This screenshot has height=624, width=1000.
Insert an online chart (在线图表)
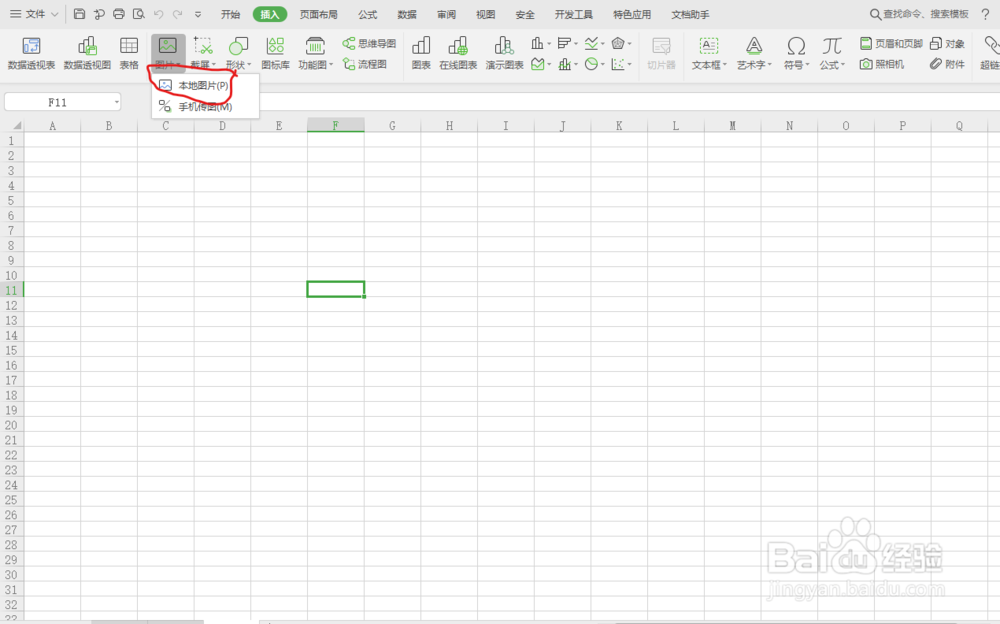(x=458, y=53)
